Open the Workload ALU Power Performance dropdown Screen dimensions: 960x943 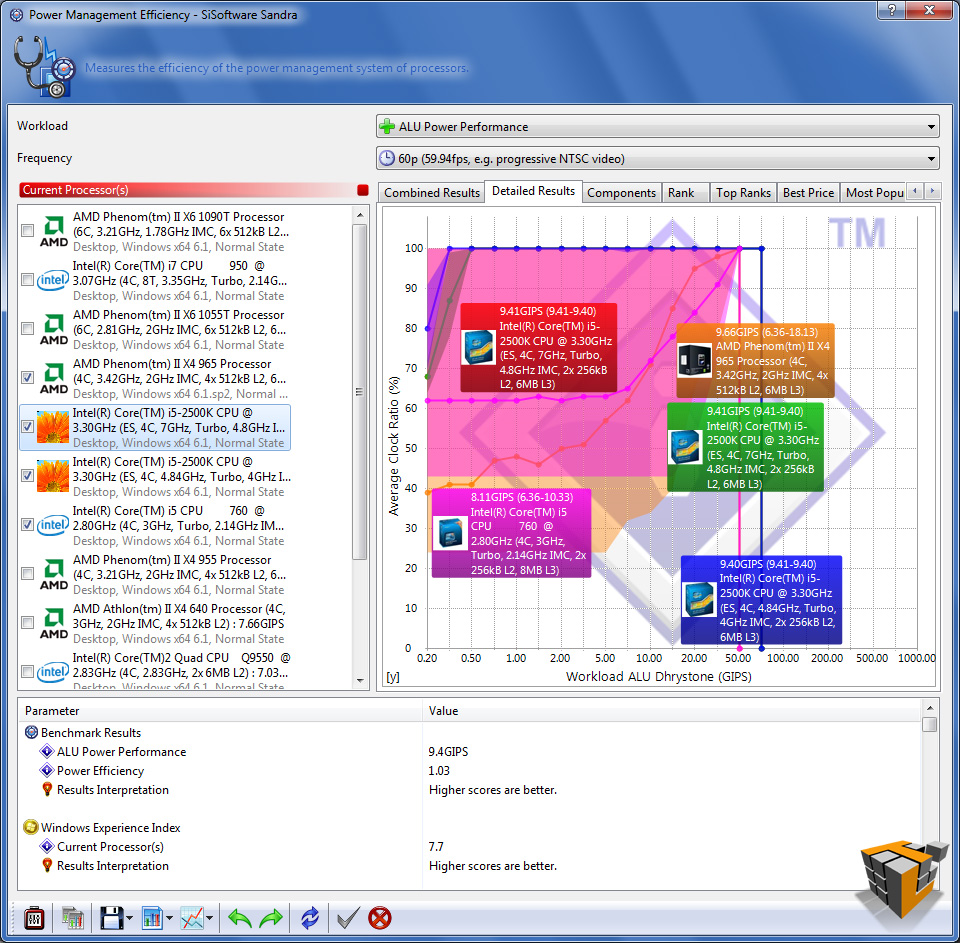(x=658, y=127)
